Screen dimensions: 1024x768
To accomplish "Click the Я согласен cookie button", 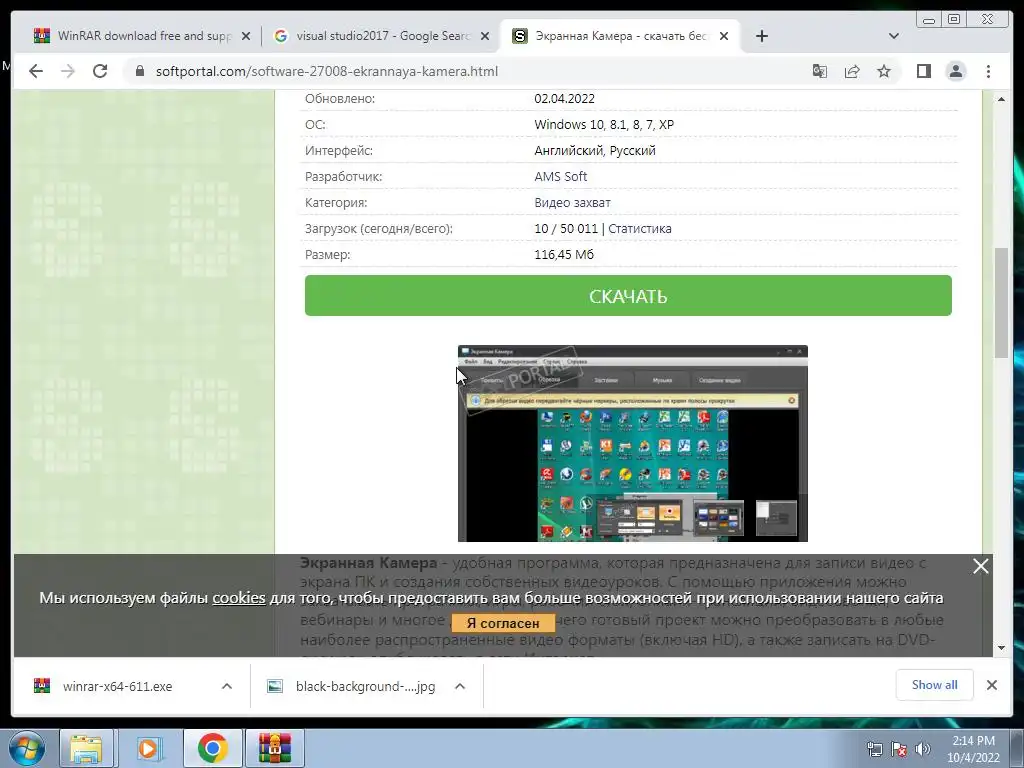I will (x=503, y=623).
